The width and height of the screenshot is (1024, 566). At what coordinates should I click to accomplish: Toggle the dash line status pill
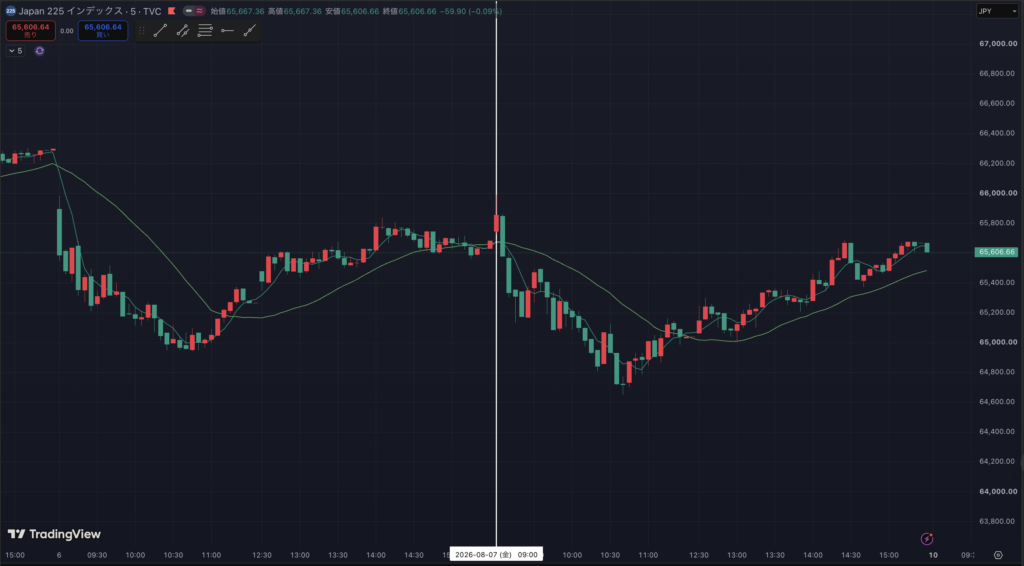[188, 11]
